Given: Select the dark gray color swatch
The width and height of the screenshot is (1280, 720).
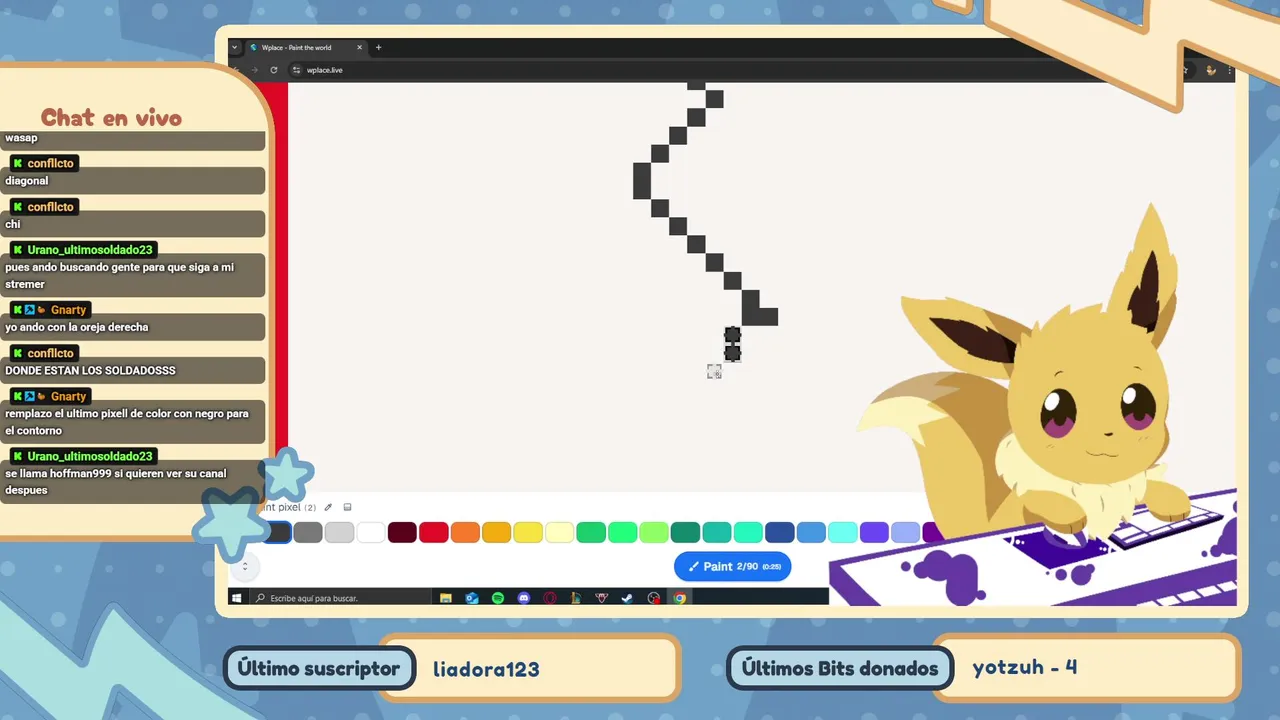Looking at the screenshot, I should pos(279,532).
